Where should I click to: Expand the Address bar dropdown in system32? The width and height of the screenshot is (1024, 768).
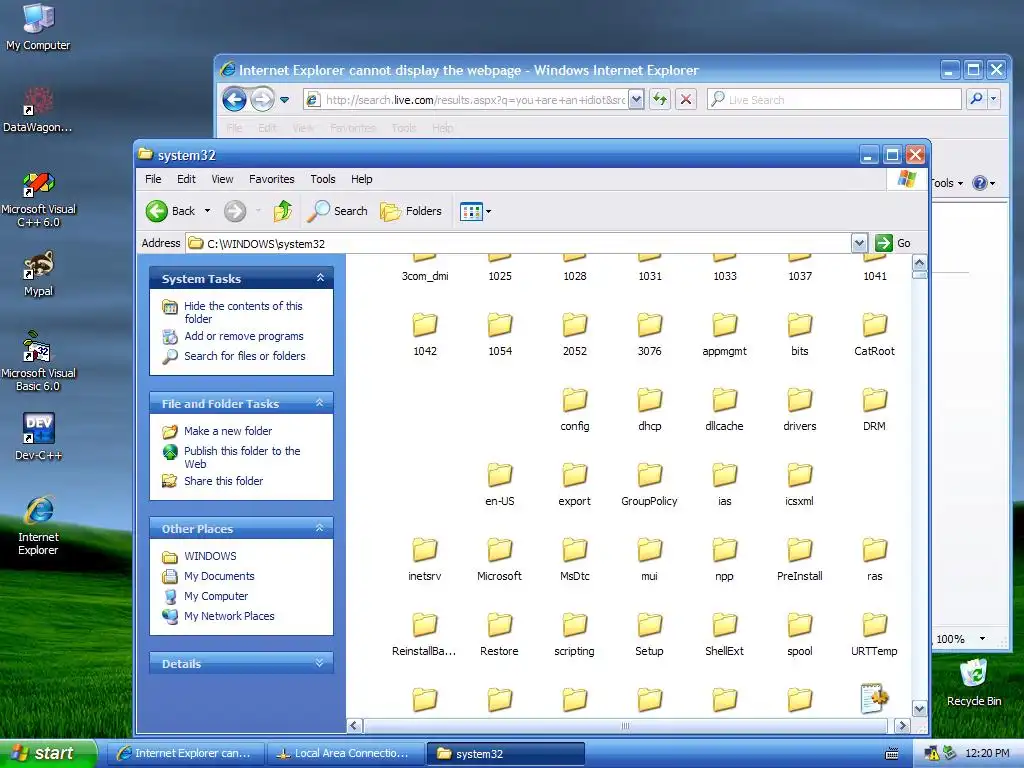tap(859, 243)
